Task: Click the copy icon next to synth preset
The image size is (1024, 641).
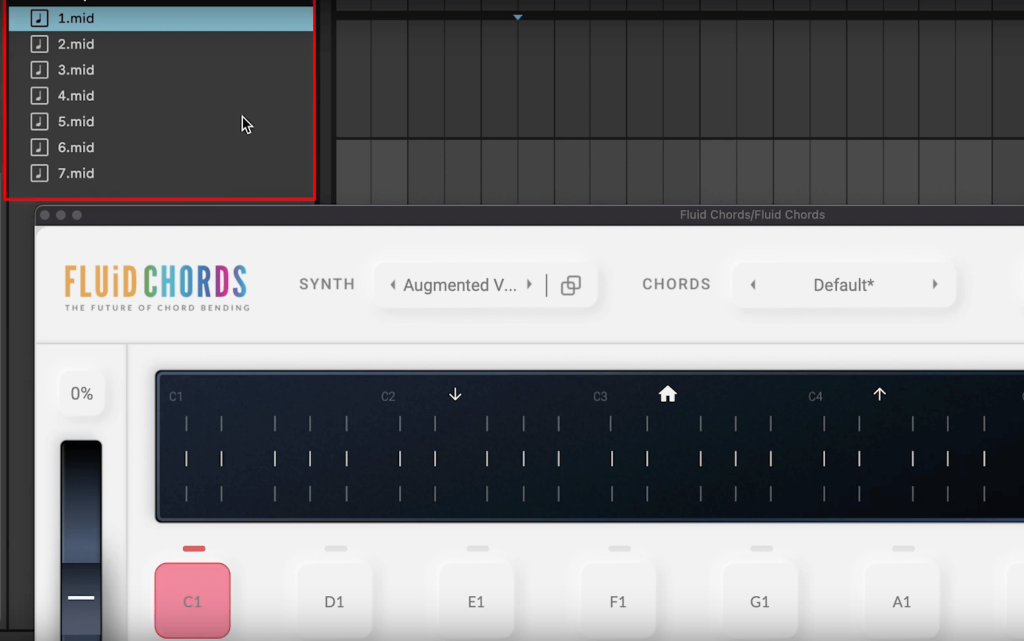Action: point(571,285)
